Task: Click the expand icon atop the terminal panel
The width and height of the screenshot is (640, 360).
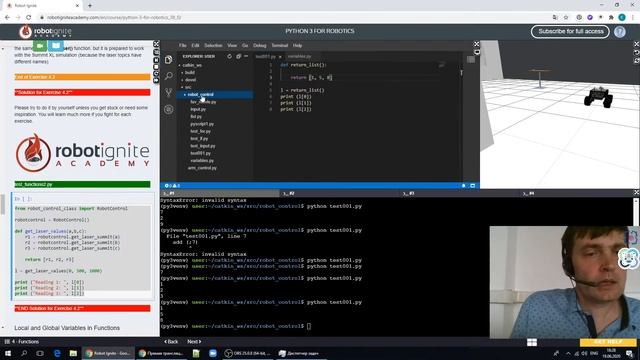Action: 636,192
